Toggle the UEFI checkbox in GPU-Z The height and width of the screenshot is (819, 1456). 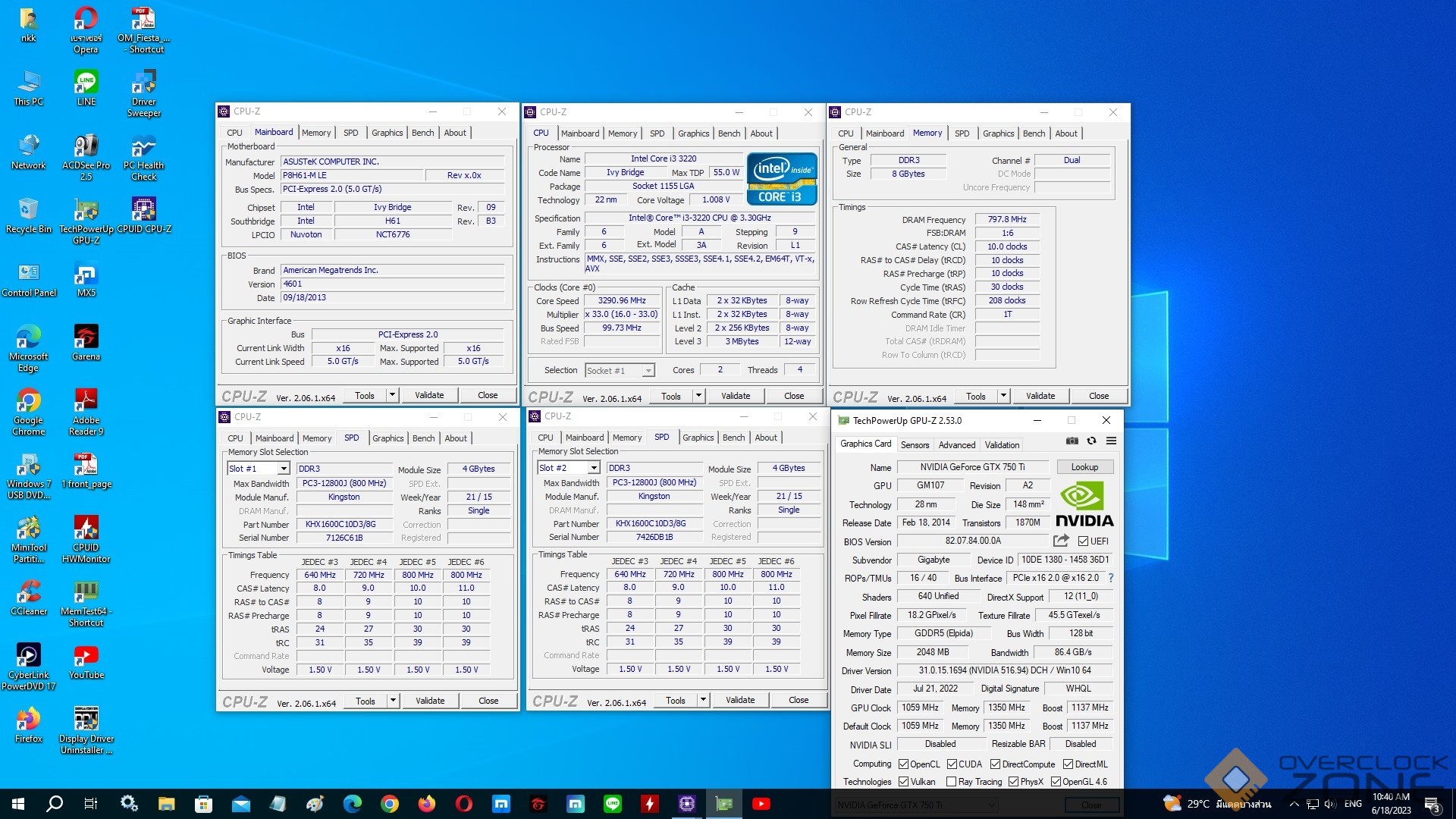pyautogui.click(x=1084, y=541)
